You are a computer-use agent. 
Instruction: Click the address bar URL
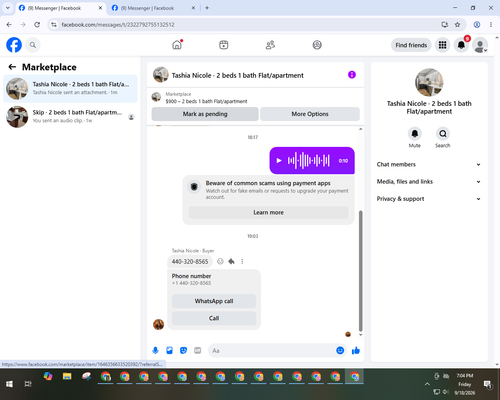(118, 25)
